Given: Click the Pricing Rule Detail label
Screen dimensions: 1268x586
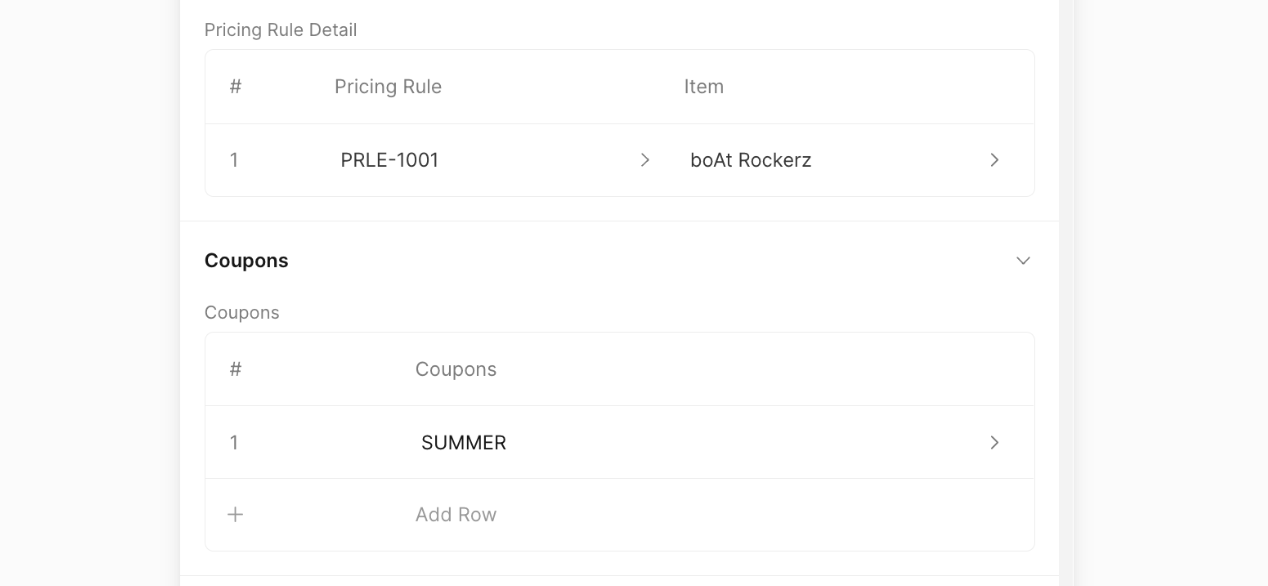Looking at the screenshot, I should coord(281,30).
